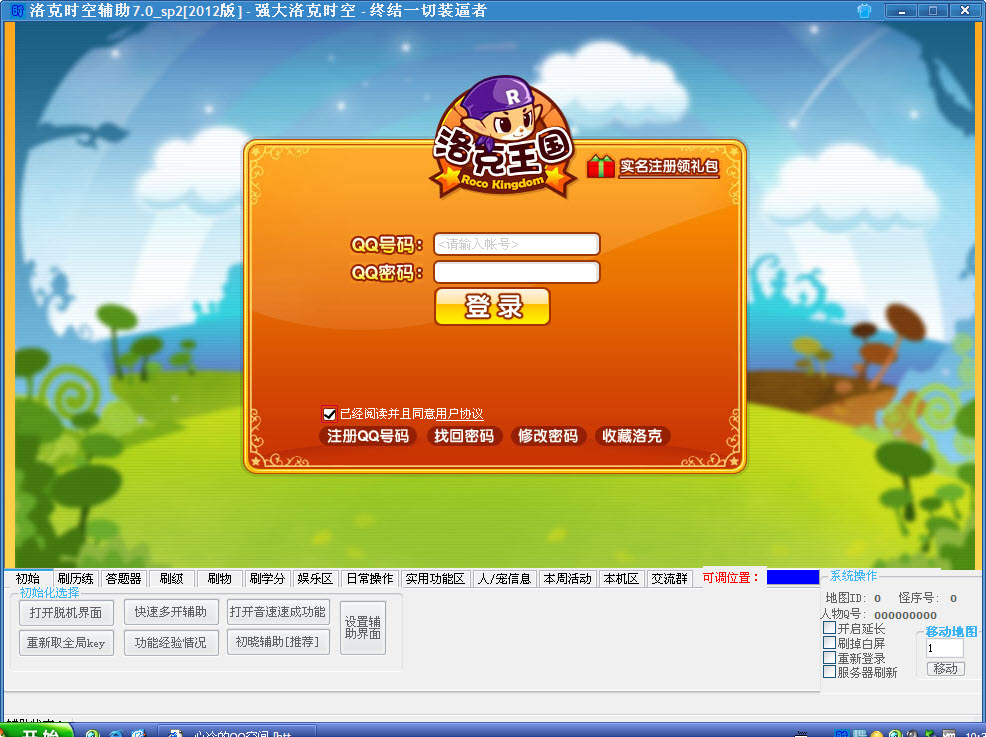986x737 pixels.
Task: Click the 打开音速速成功能 button
Action: point(278,612)
